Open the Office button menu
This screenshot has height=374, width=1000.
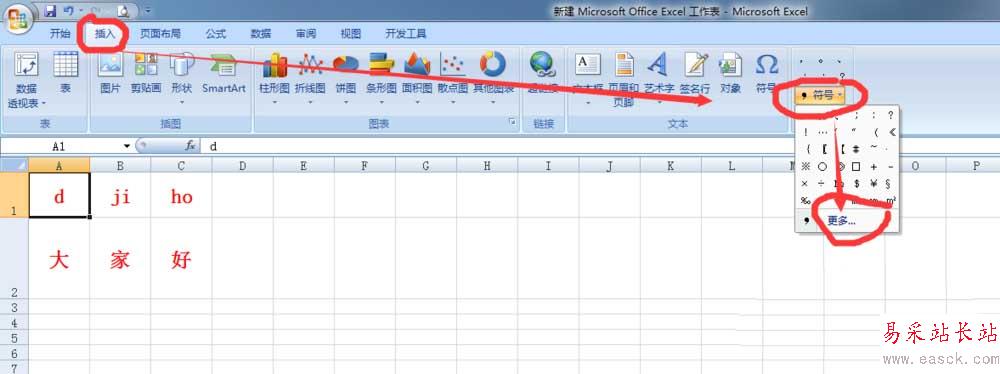point(18,20)
